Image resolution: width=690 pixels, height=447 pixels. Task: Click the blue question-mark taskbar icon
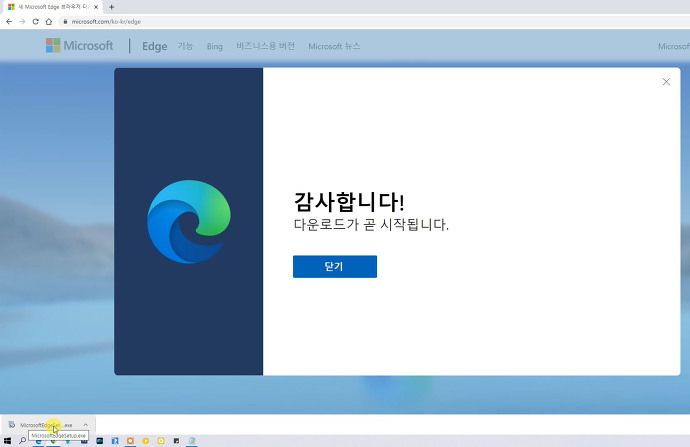coord(115,441)
